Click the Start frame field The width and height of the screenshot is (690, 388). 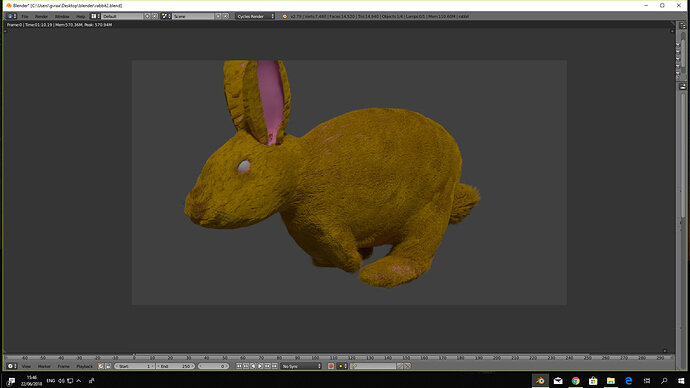coord(134,366)
